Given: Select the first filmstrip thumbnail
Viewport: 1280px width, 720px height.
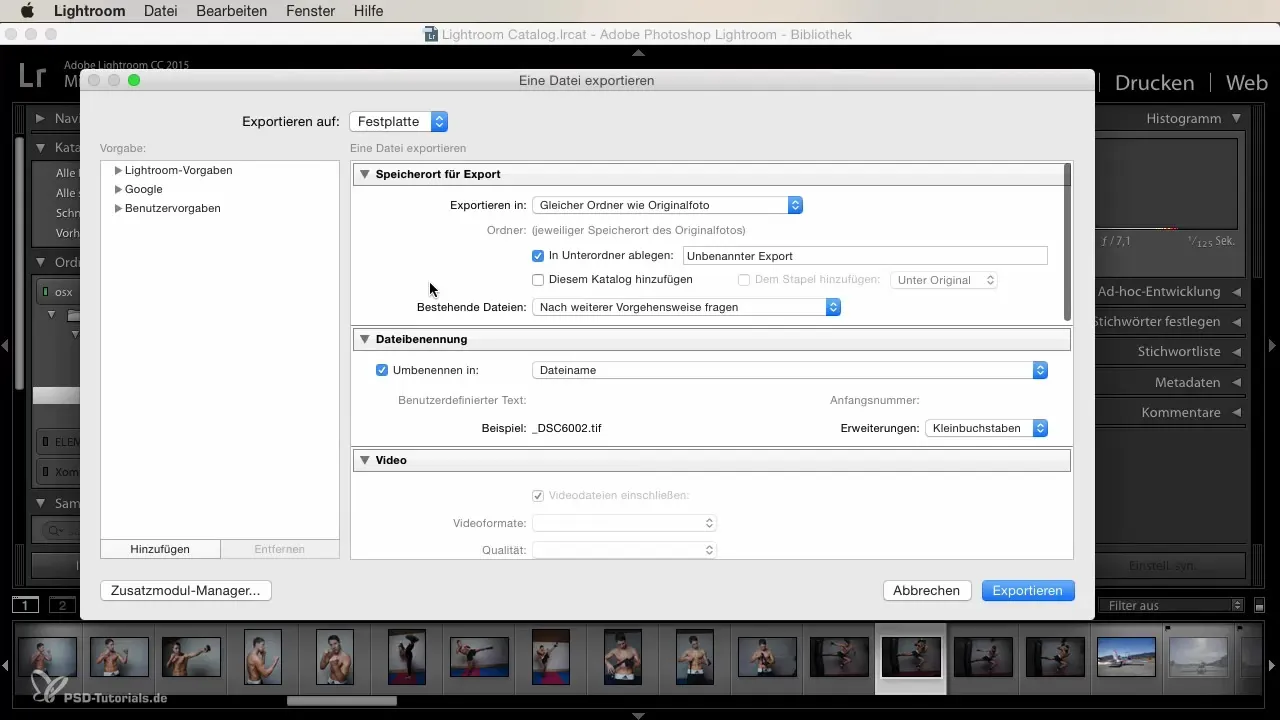Looking at the screenshot, I should (x=47, y=658).
